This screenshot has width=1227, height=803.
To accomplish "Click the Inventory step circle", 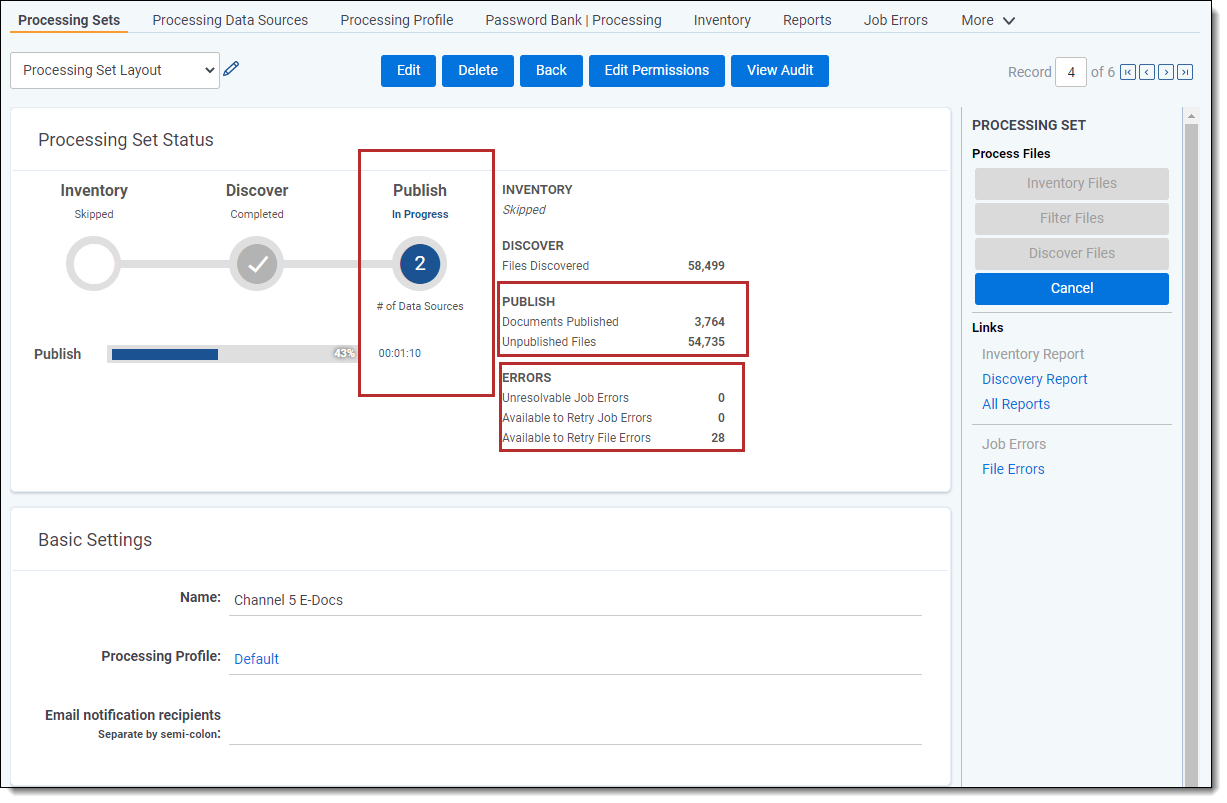I will 94,264.
